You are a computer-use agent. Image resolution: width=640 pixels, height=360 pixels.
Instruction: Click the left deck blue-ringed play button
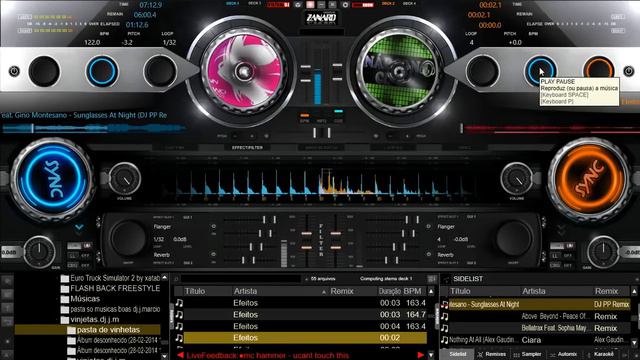102,71
